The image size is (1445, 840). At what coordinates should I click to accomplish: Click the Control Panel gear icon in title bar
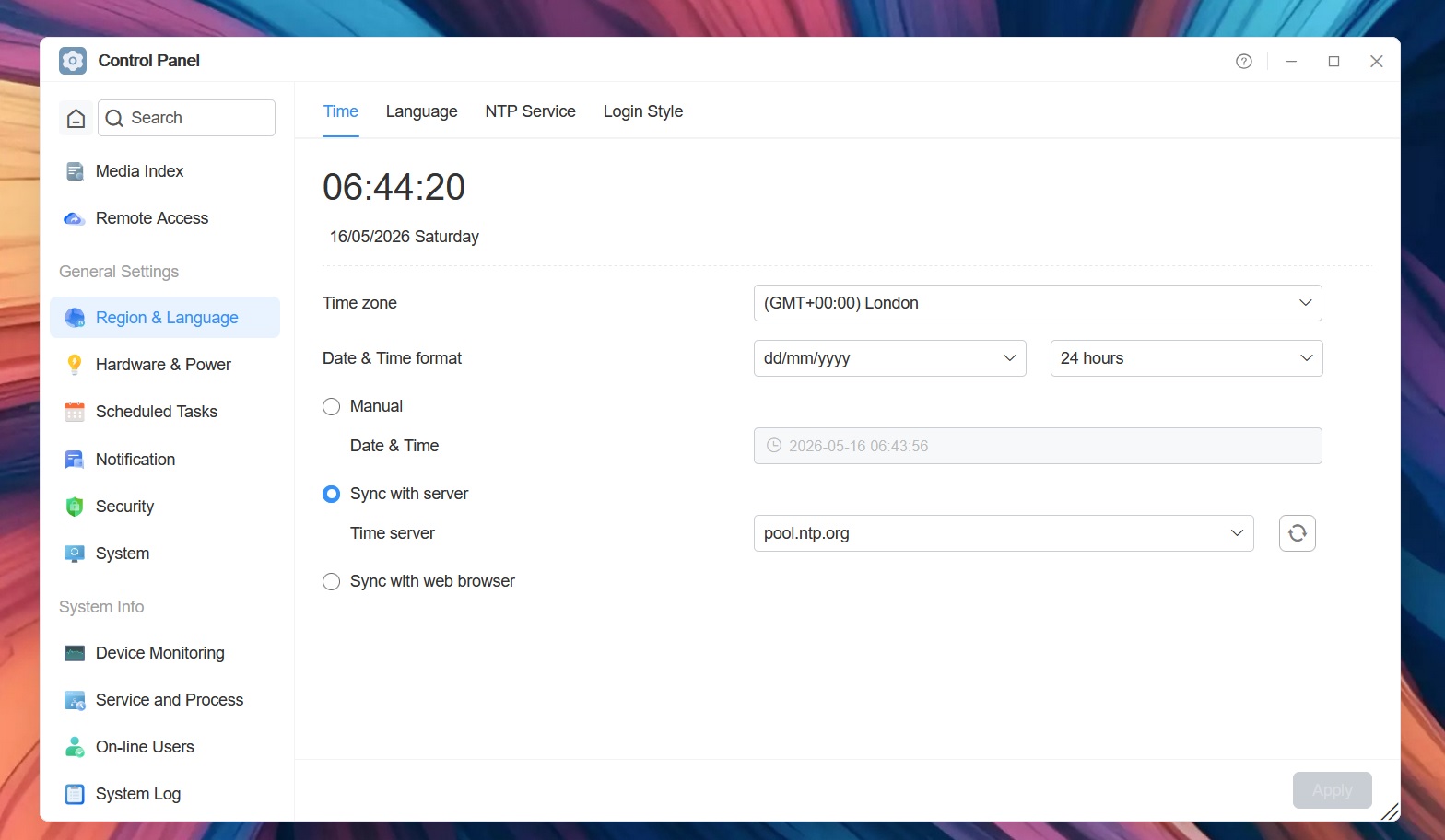[73, 61]
